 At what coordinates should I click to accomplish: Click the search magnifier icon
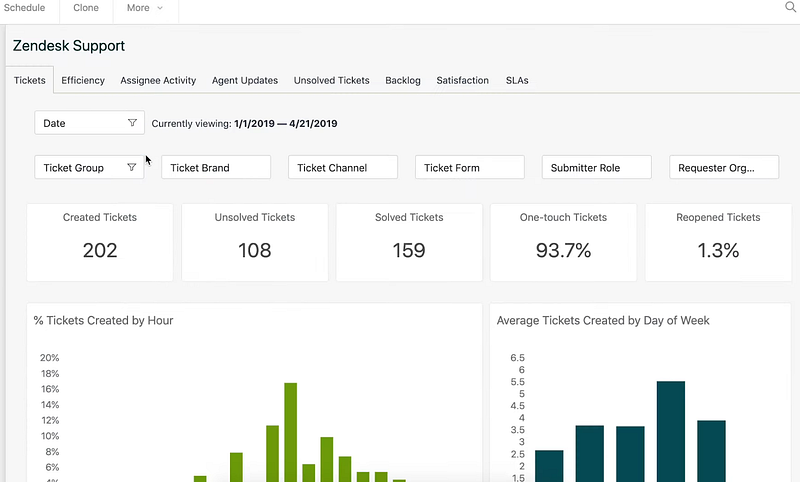790,8
